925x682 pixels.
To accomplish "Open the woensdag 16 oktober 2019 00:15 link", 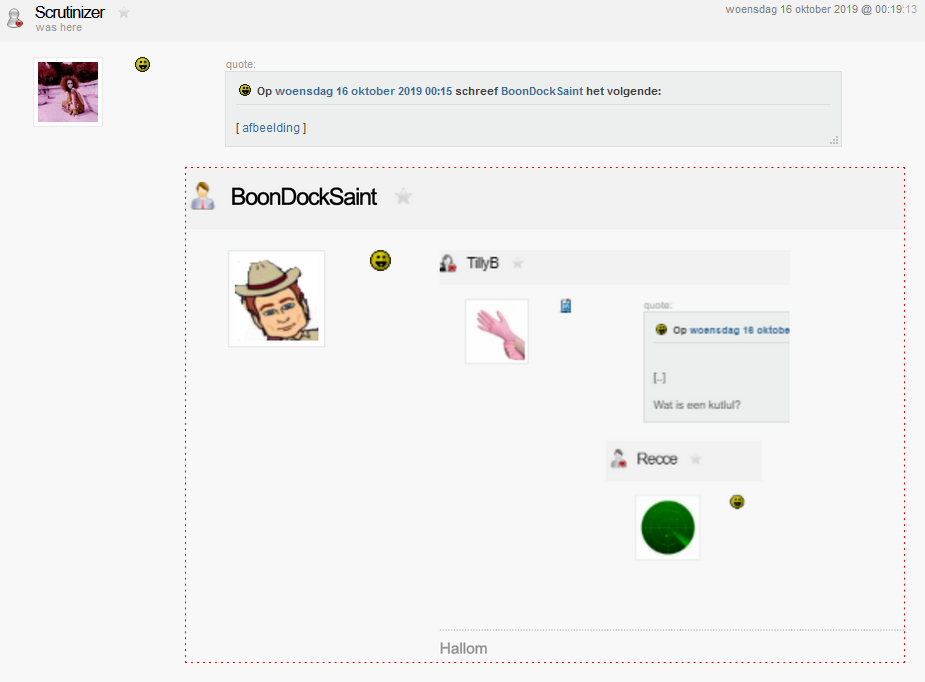I will [363, 91].
